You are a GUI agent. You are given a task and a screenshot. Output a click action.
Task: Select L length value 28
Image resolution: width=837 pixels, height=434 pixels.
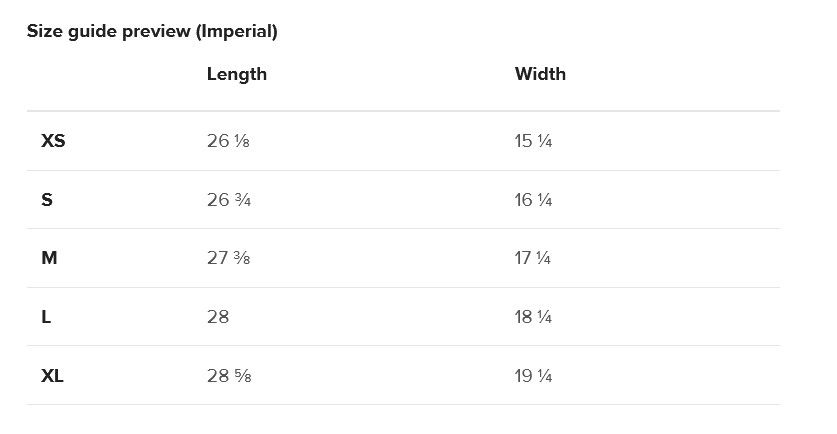pos(218,317)
